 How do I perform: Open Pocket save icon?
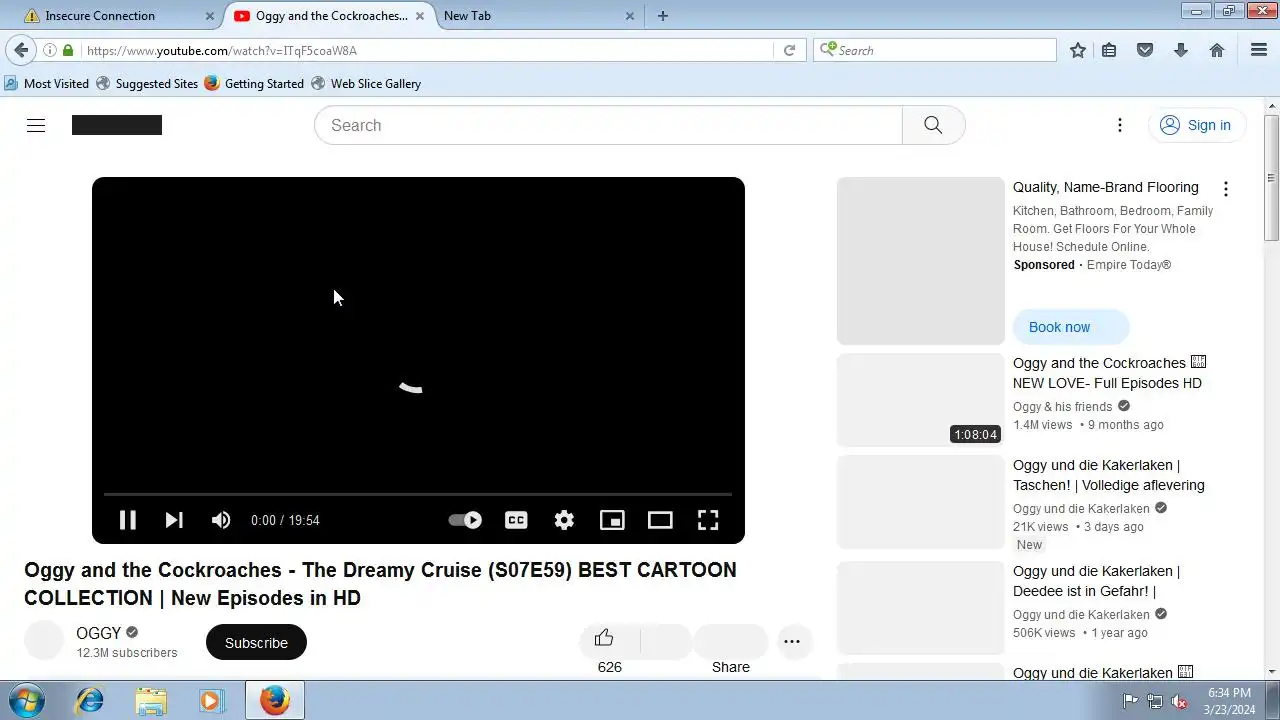pyautogui.click(x=1145, y=50)
